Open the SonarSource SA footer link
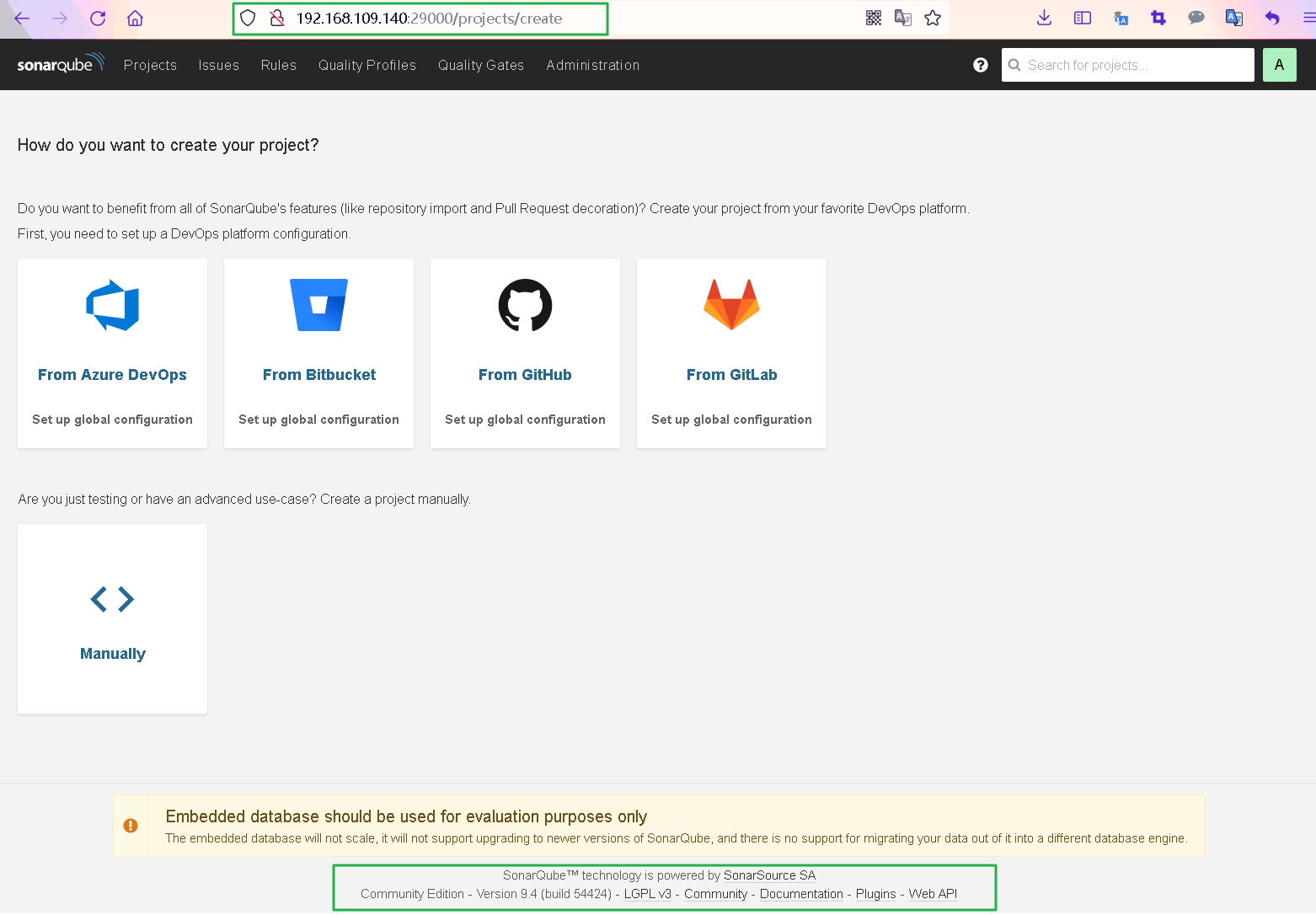 pos(769,875)
